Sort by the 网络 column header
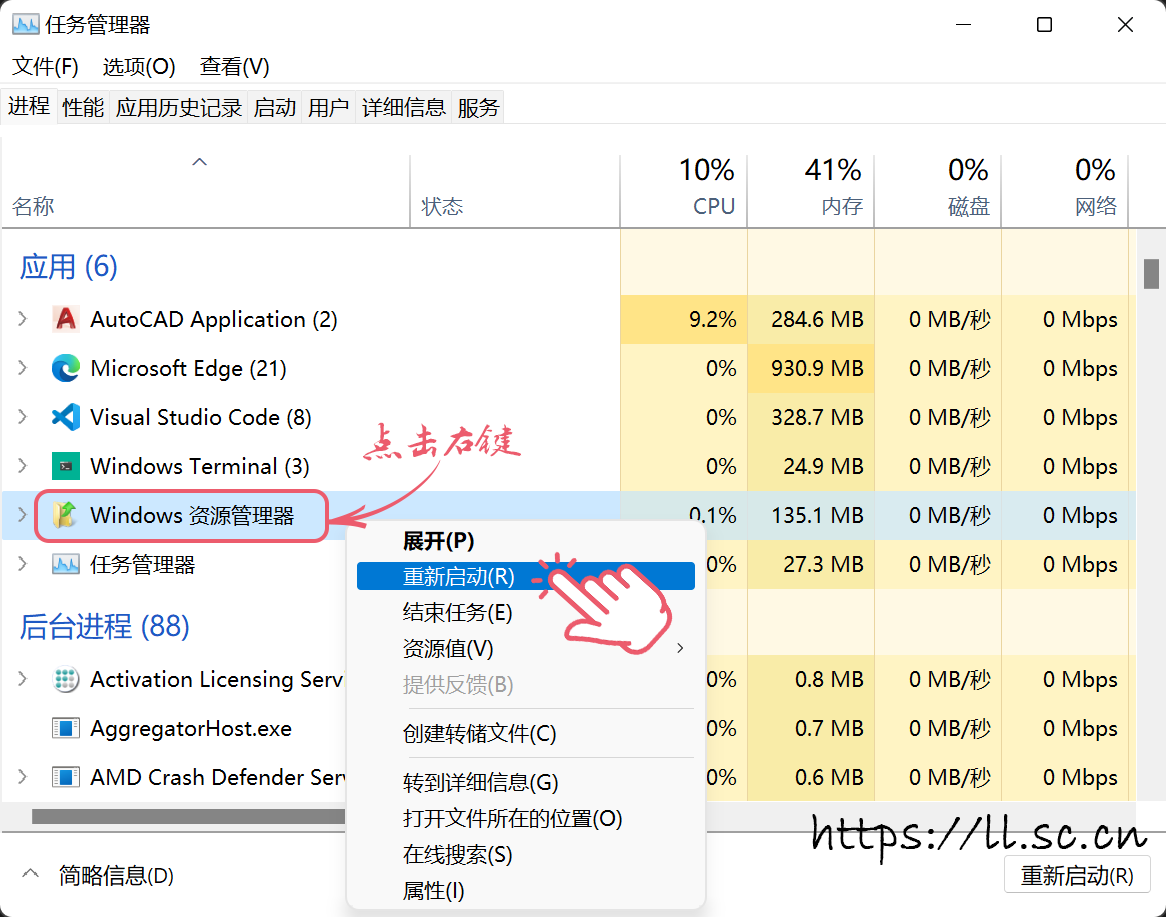1166x917 pixels. point(1065,192)
